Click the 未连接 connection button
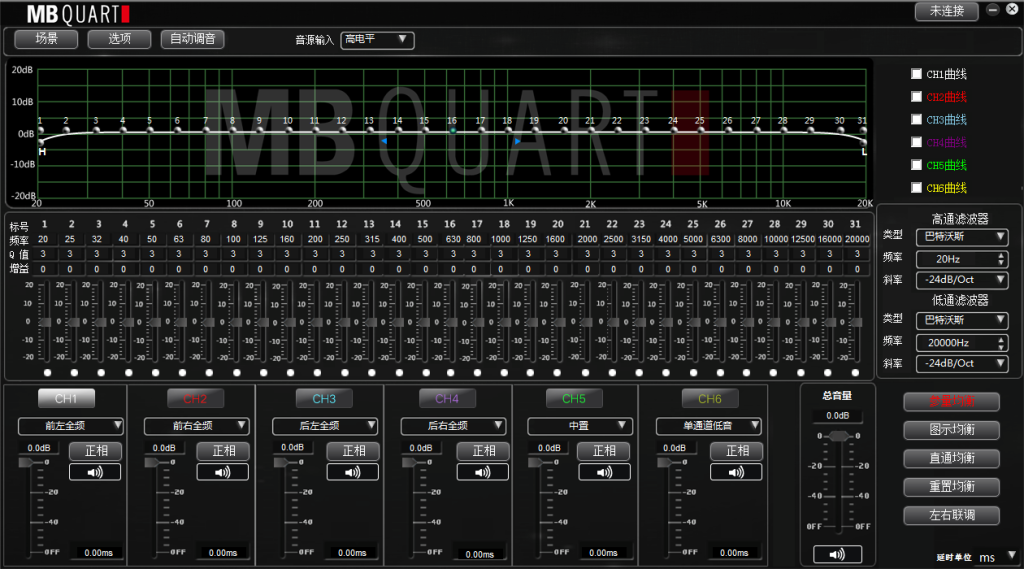The width and height of the screenshot is (1024, 569). click(x=946, y=11)
